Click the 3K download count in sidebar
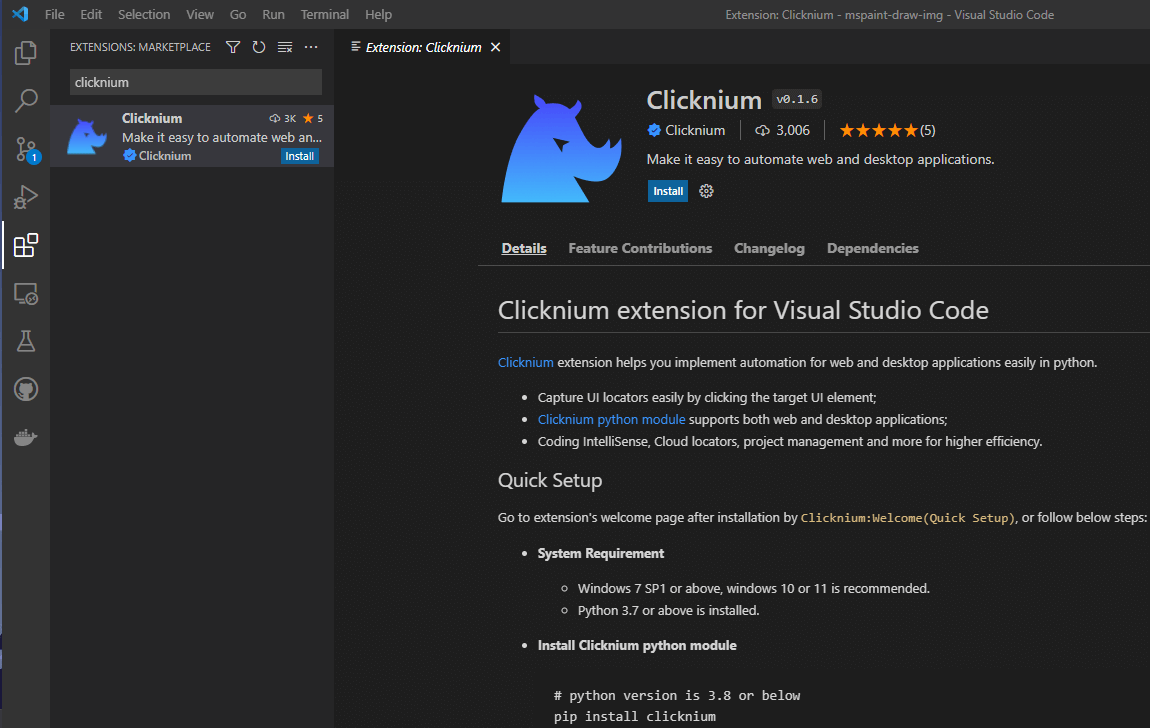Viewport: 1150px width, 728px height. [x=283, y=118]
